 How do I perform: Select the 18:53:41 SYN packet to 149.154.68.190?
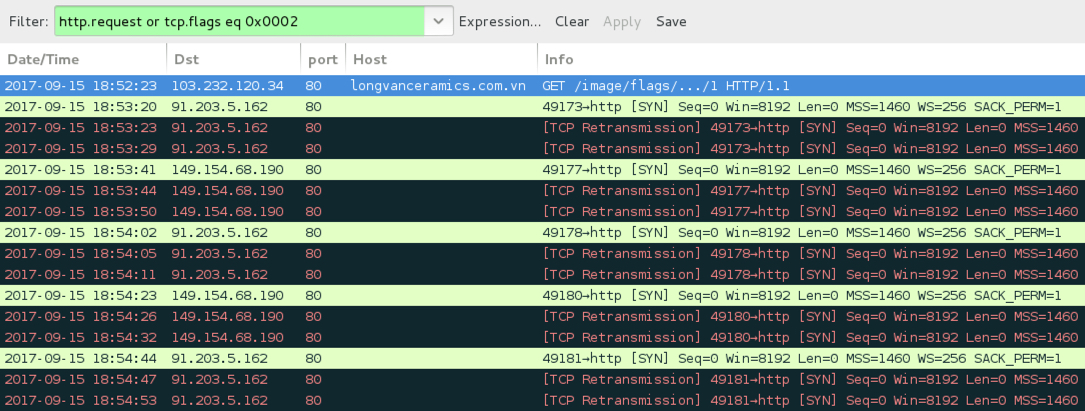click(x=542, y=170)
